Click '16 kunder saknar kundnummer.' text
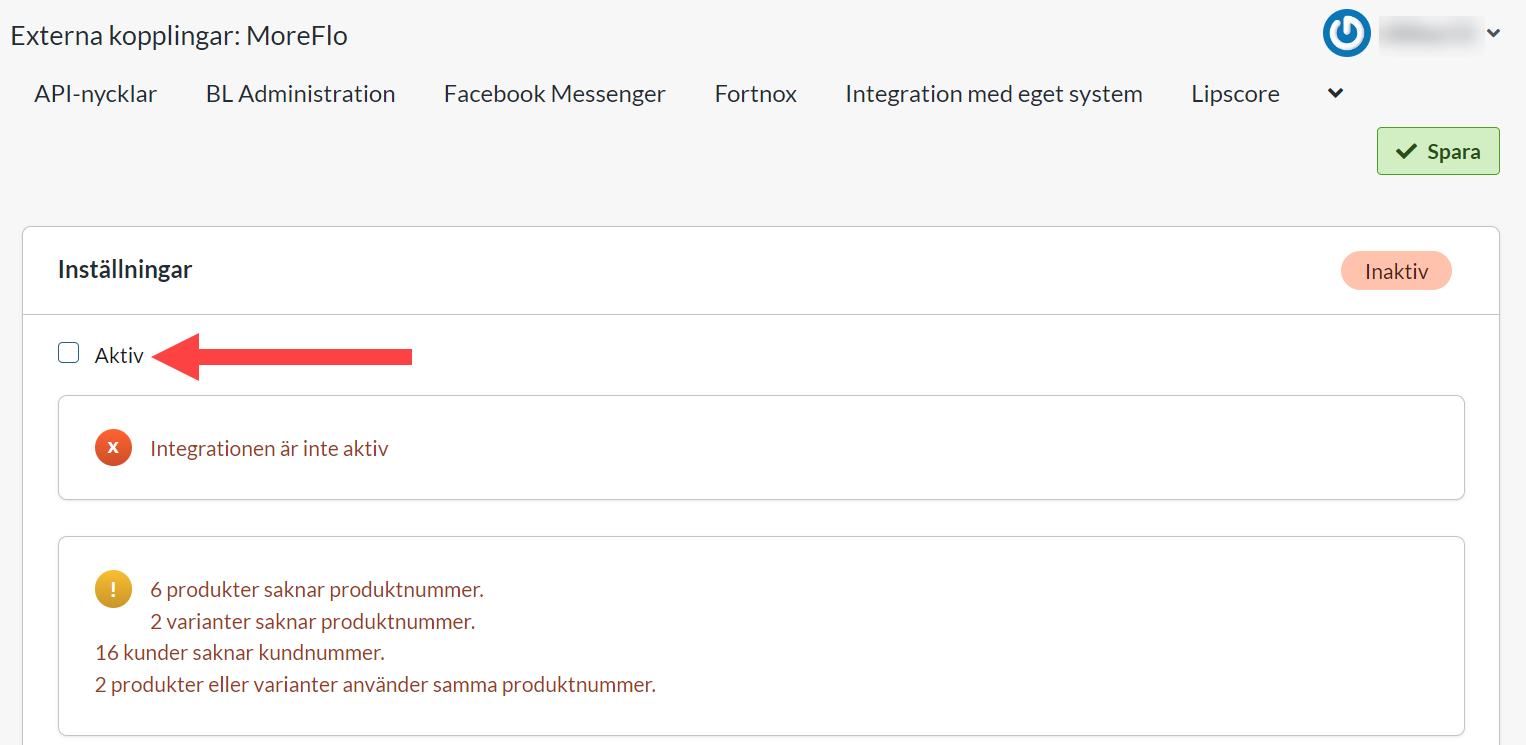 (x=240, y=654)
